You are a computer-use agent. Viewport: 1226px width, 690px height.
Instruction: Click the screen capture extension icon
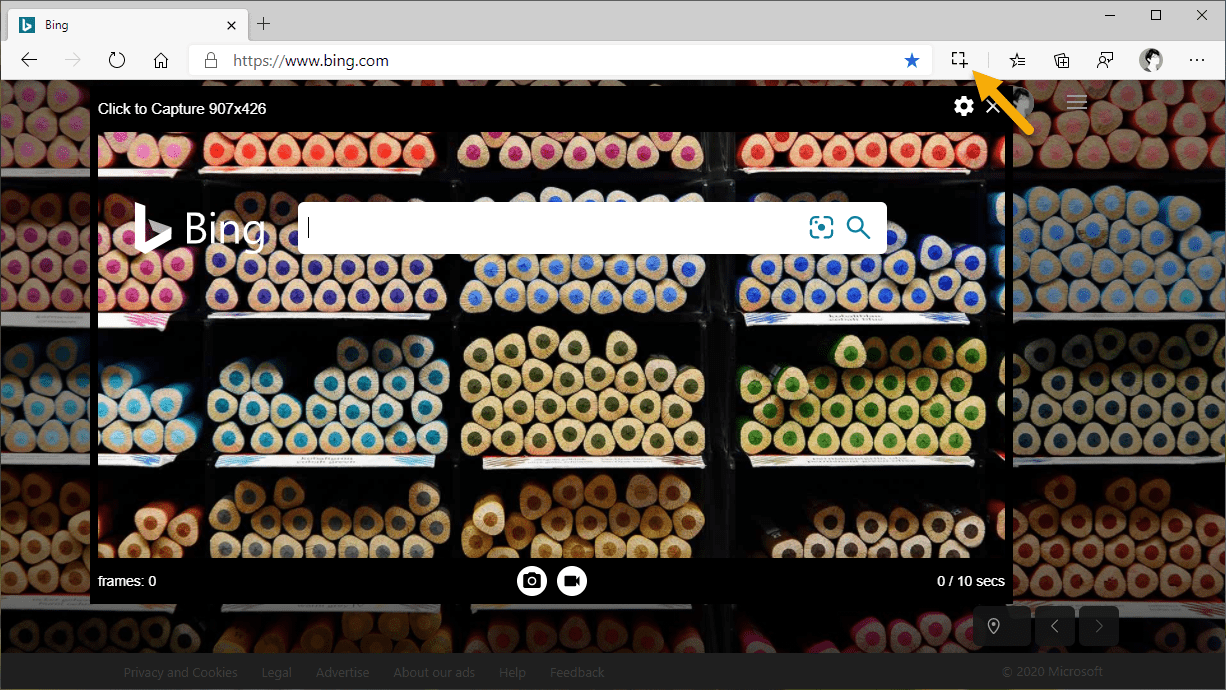[959, 60]
